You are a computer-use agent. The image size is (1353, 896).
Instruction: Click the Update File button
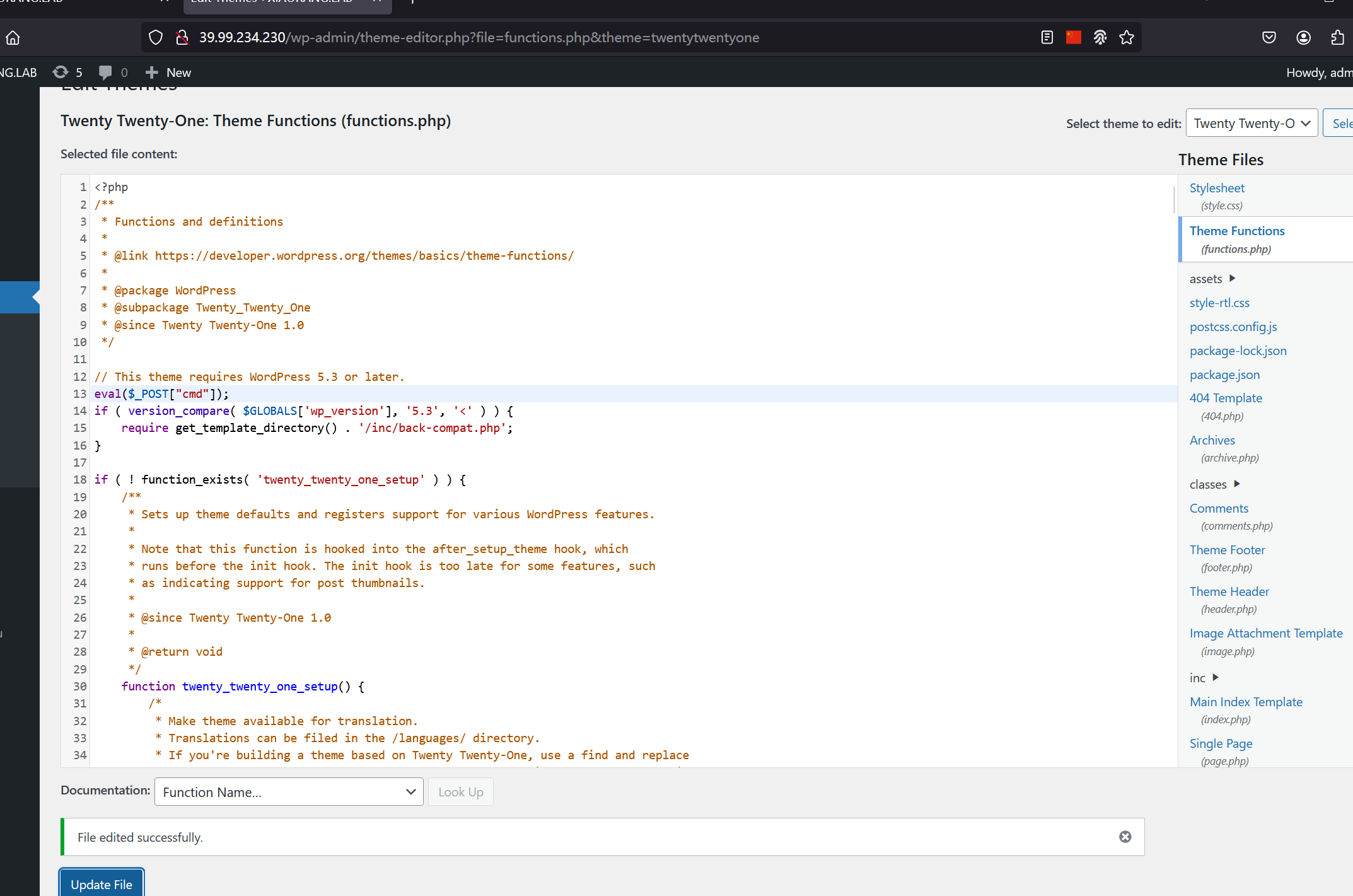[x=102, y=884]
